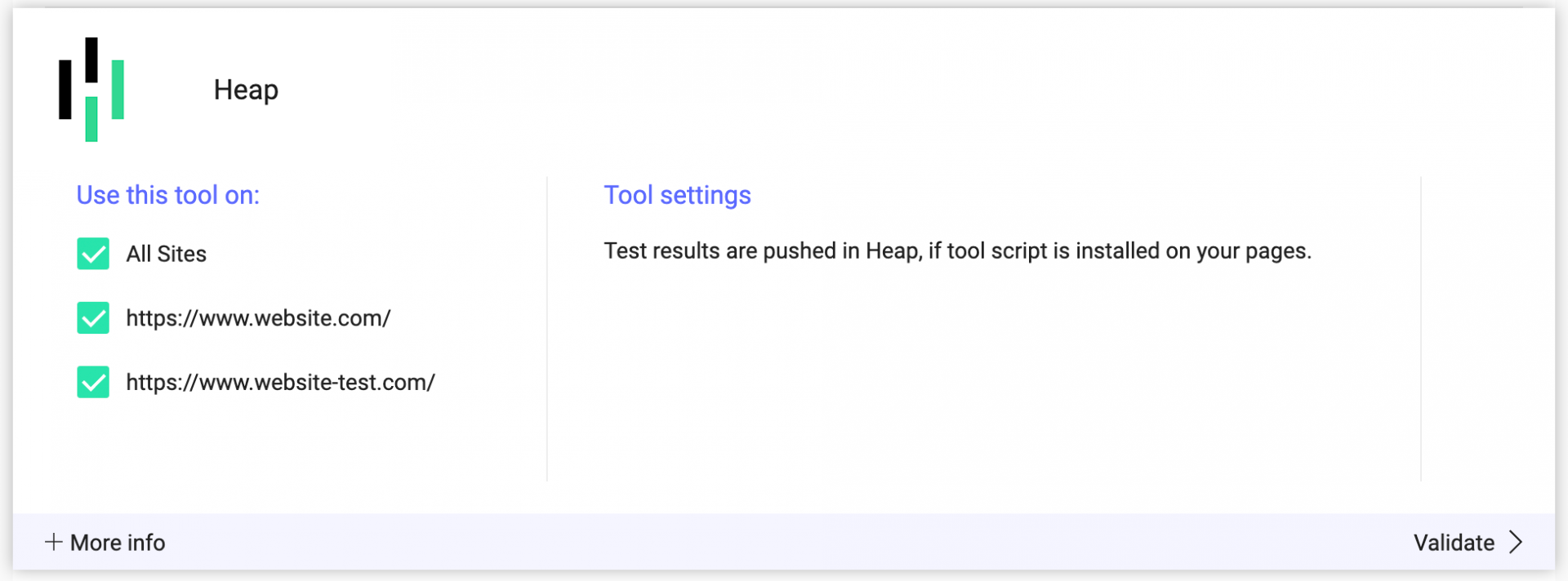Click the Use this tool on heading

tap(167, 195)
